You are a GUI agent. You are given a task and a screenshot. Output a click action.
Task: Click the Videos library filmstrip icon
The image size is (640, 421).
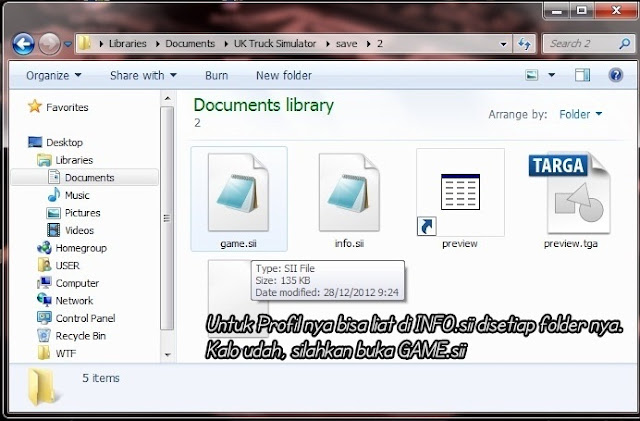click(53, 230)
